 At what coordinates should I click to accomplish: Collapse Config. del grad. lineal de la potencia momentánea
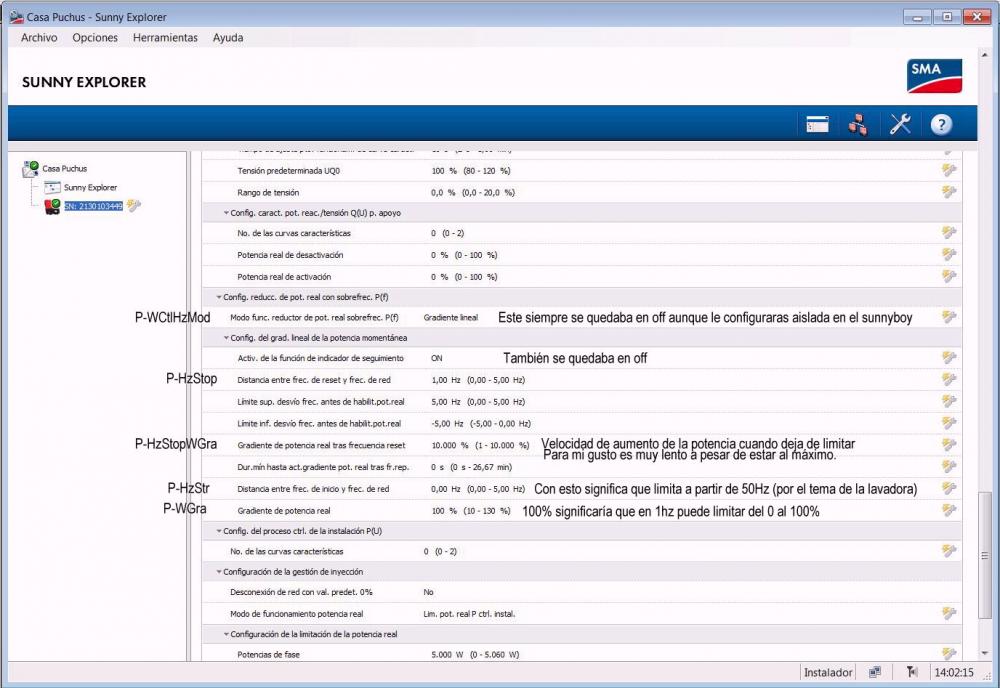226,338
